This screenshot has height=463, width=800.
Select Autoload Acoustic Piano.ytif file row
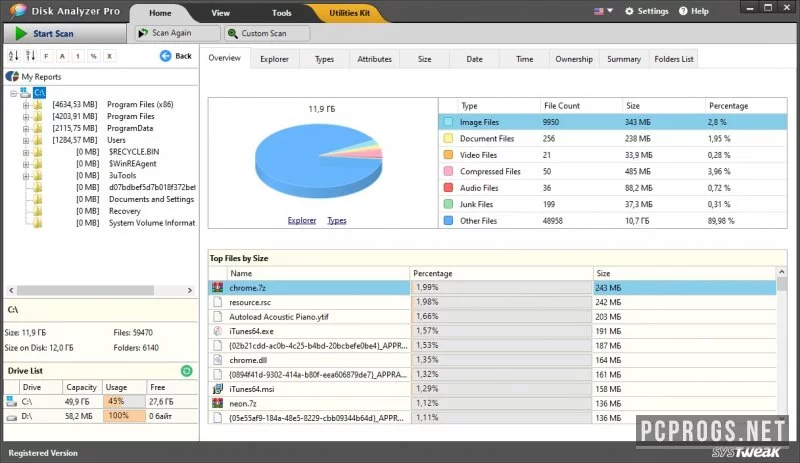(x=492, y=316)
